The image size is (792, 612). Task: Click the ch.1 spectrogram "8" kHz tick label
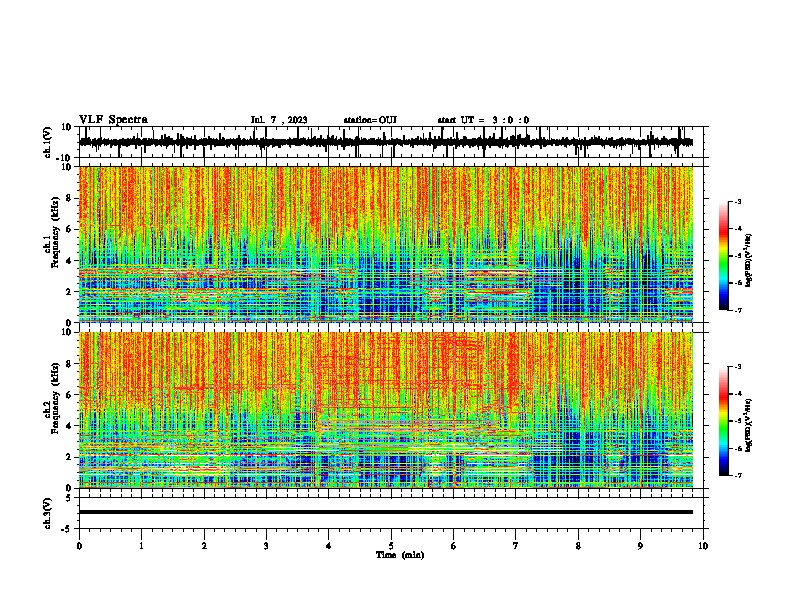[x=69, y=198]
